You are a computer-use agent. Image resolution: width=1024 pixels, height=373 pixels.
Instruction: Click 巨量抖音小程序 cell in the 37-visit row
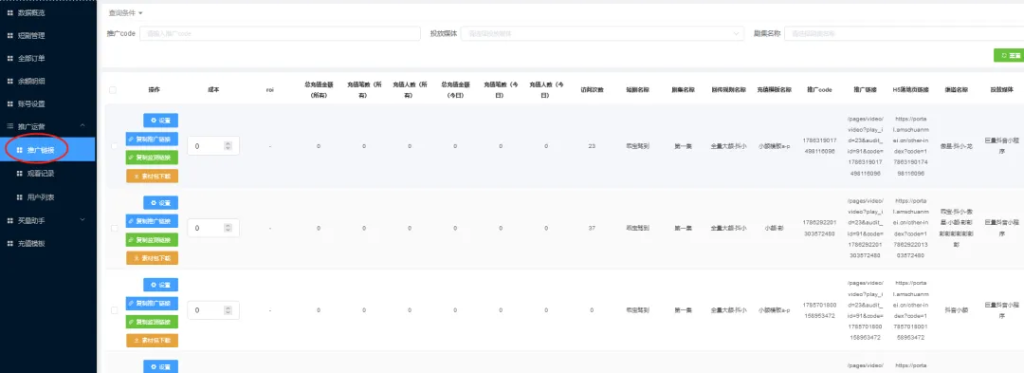(x=1001, y=228)
